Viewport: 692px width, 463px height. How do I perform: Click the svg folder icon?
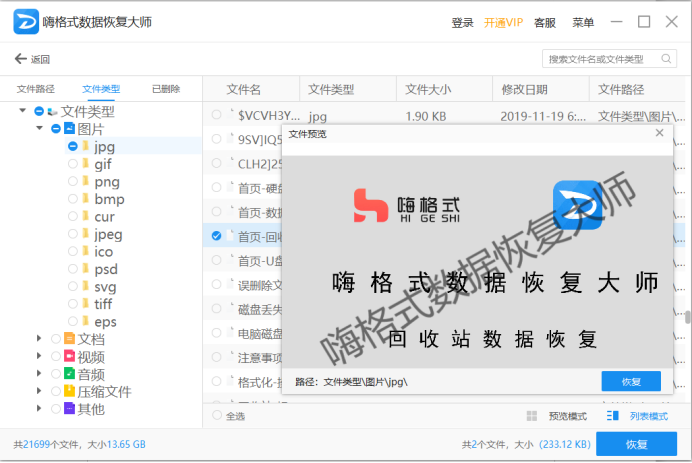coord(86,286)
